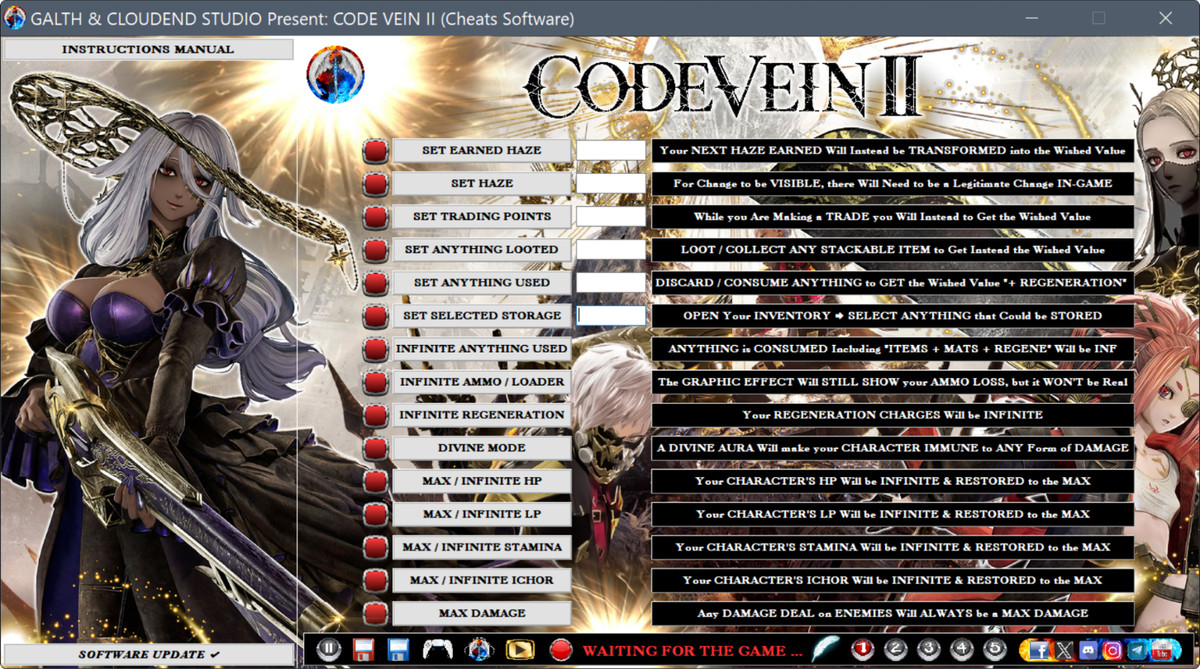The image size is (1200, 669).
Task: Click the INFINITE AMMO / LOADER button
Action: pyautogui.click(x=481, y=381)
